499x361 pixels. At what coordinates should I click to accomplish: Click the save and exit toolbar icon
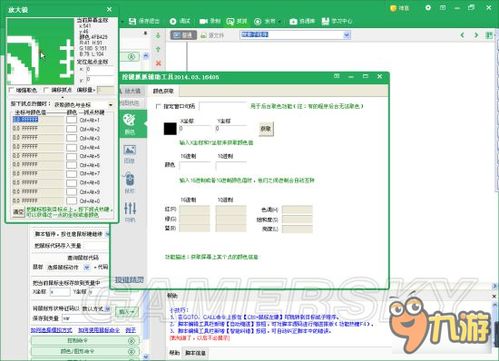[133, 21]
